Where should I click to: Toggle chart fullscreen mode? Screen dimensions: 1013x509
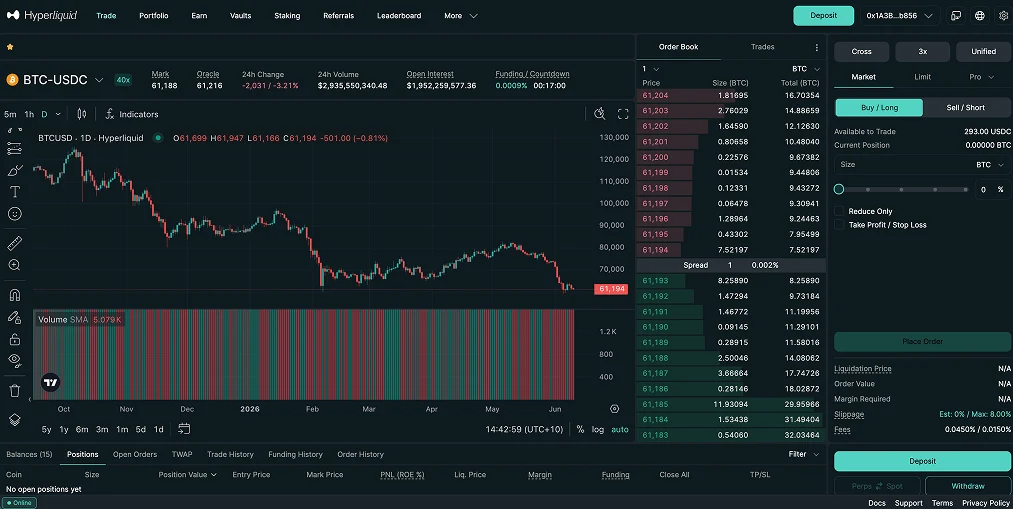pyautogui.click(x=623, y=114)
